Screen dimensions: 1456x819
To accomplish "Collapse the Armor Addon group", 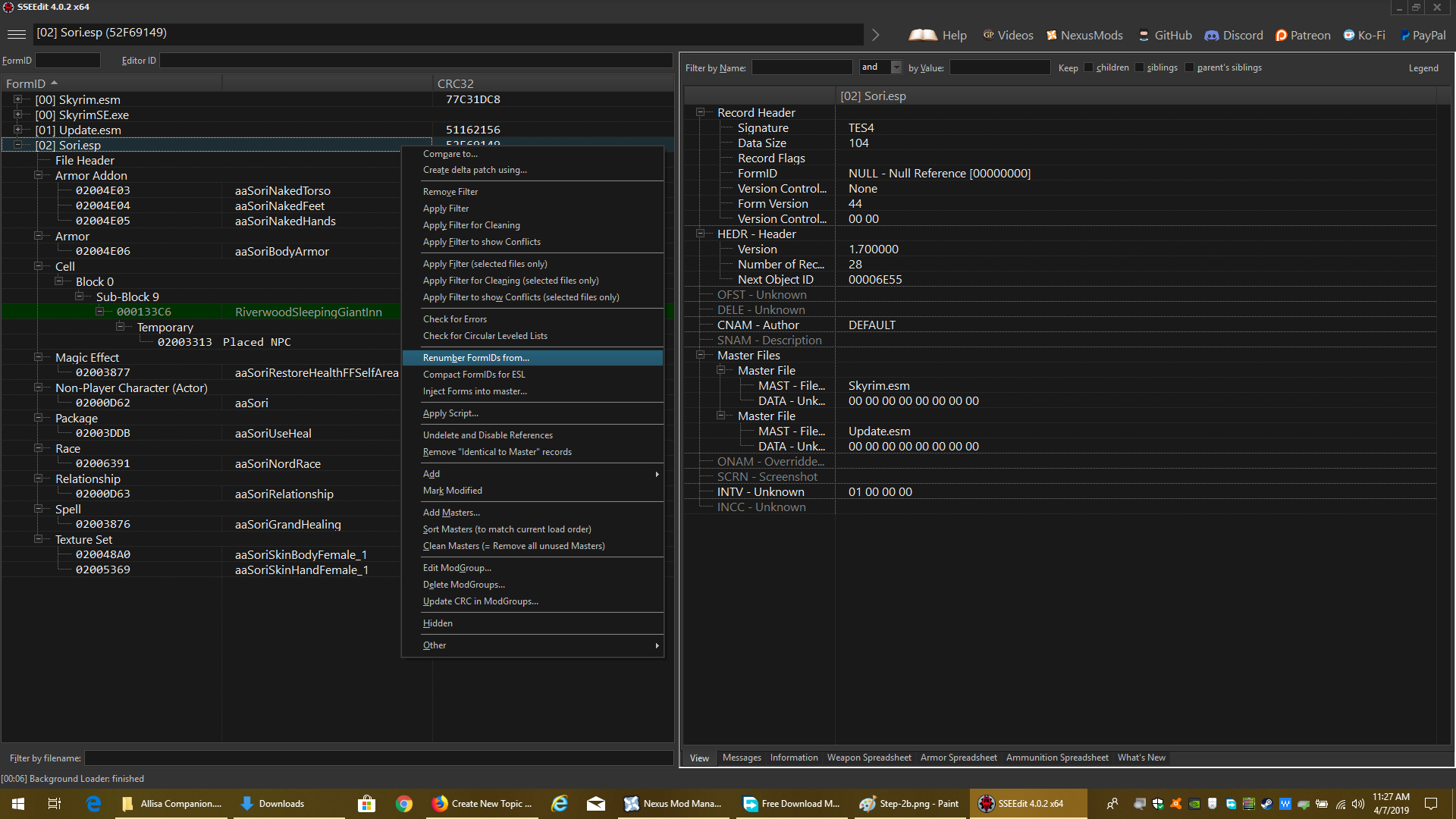I will click(38, 175).
